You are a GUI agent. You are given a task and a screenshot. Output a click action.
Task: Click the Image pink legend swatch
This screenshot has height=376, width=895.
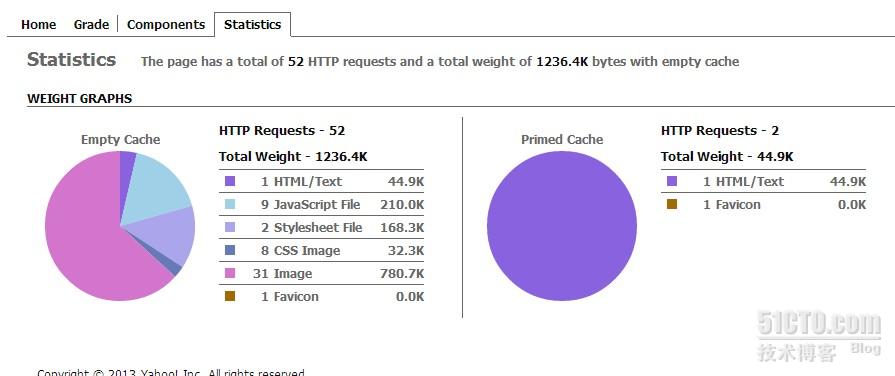[230, 273]
